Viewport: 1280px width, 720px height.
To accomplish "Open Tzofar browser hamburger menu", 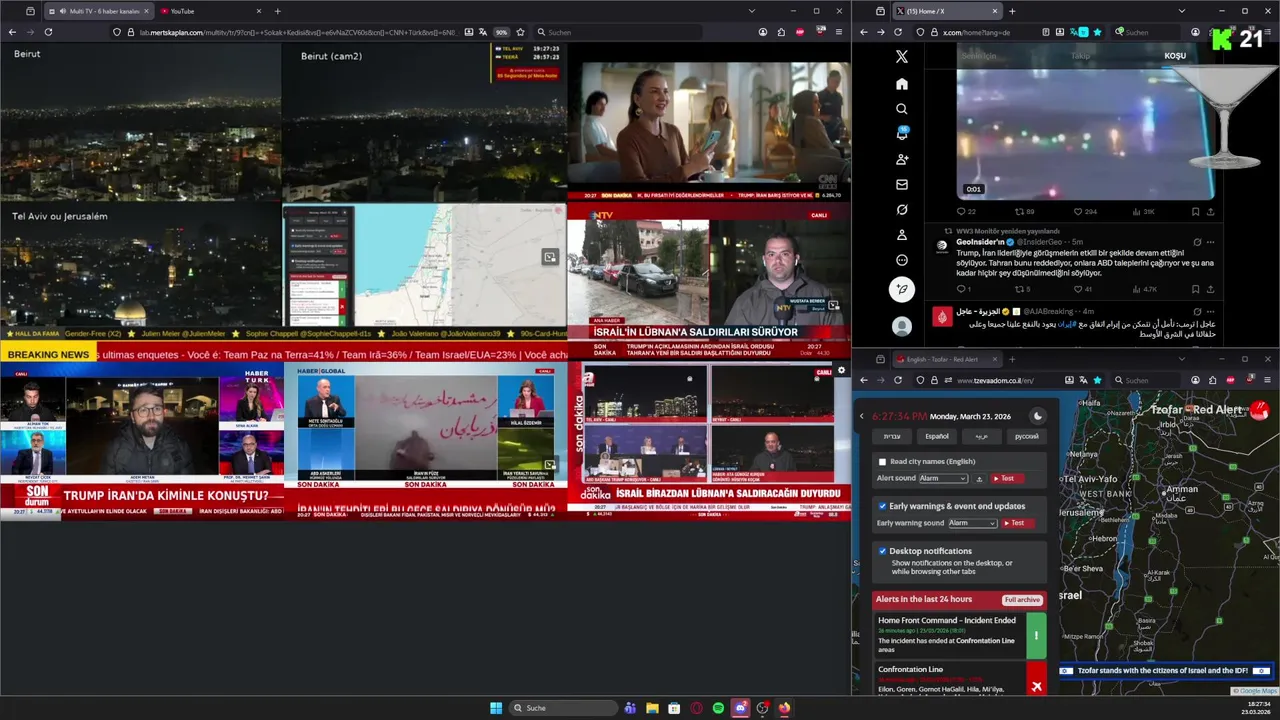I will point(1267,380).
